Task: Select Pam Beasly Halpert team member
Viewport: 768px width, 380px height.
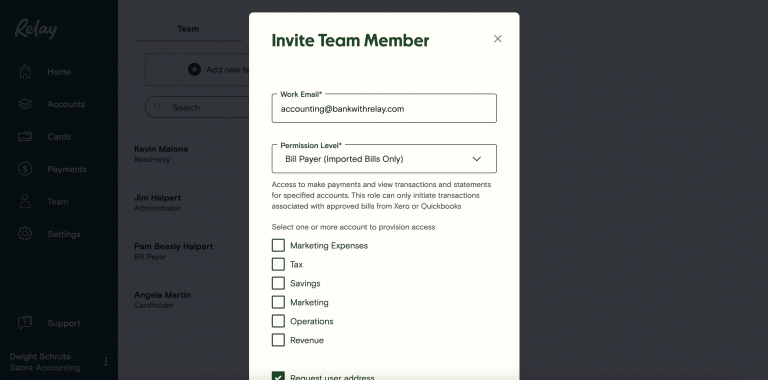Action: (x=174, y=246)
